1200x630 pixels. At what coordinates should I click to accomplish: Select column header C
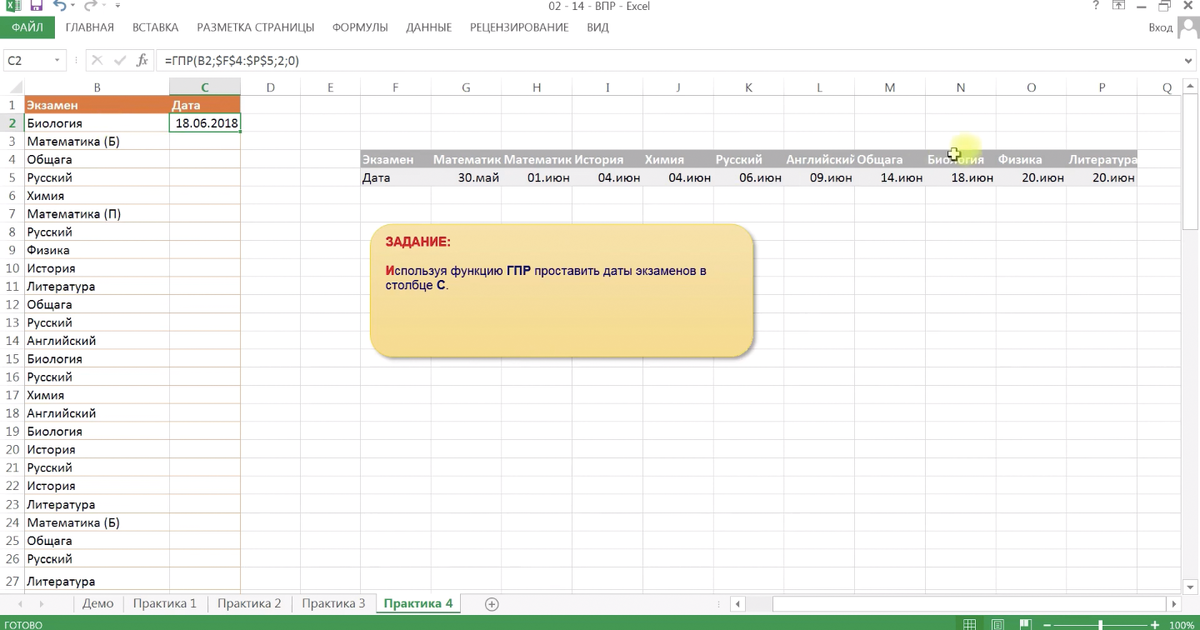205,88
